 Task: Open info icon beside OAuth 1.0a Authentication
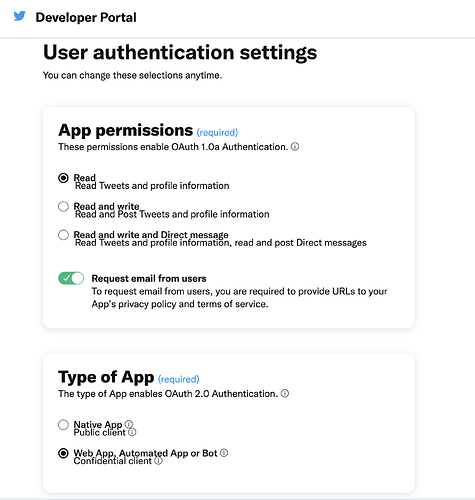point(295,146)
